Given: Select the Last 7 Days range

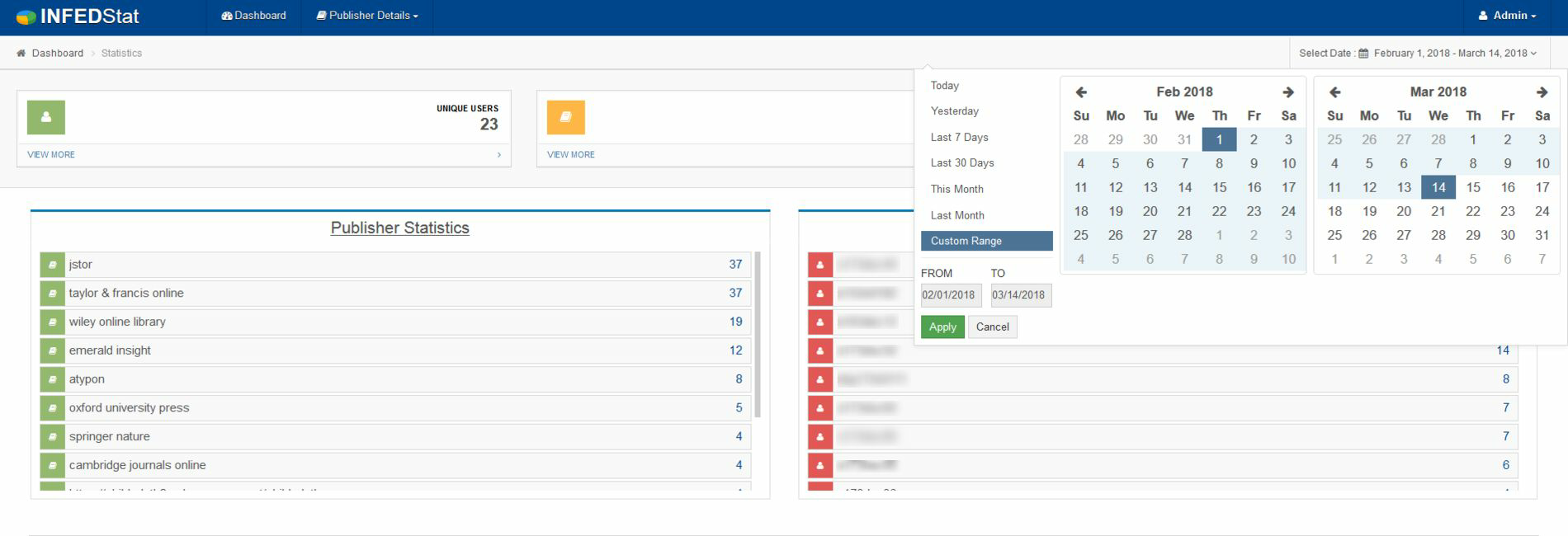Looking at the screenshot, I should click(x=959, y=138).
